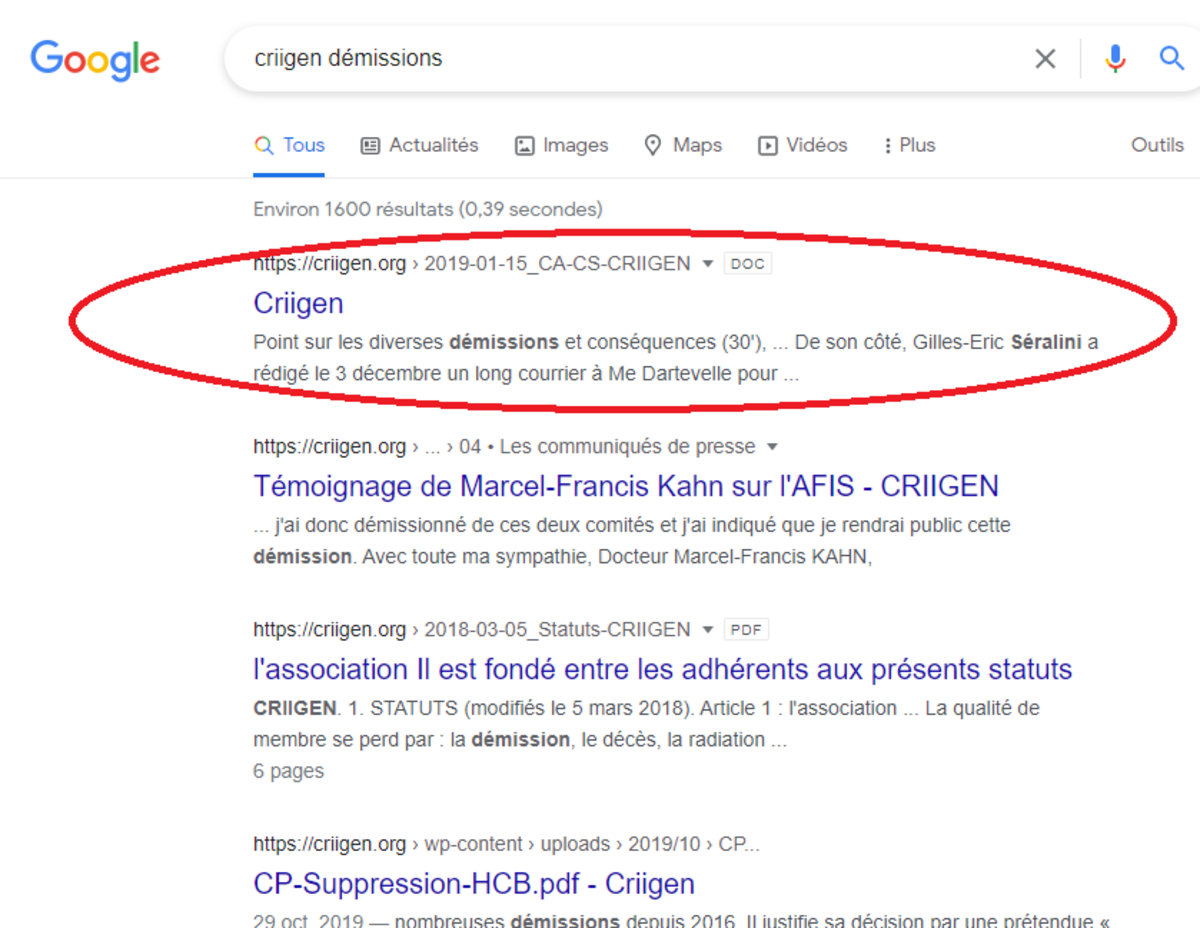Screen dimensions: 1200x928
Task: Open the Outils search tools
Action: (x=1157, y=146)
